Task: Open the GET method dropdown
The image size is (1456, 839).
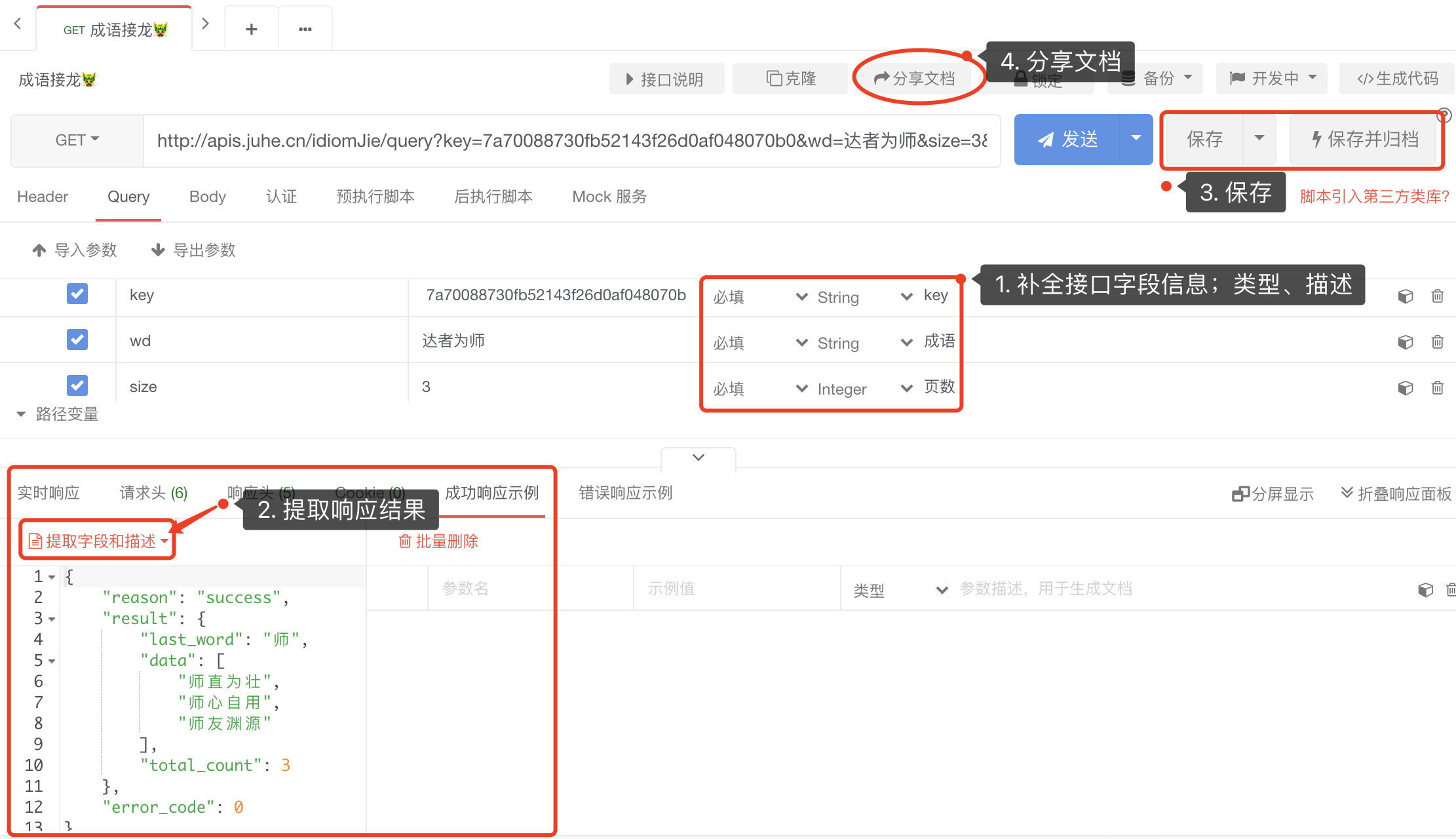Action: pyautogui.click(x=76, y=139)
